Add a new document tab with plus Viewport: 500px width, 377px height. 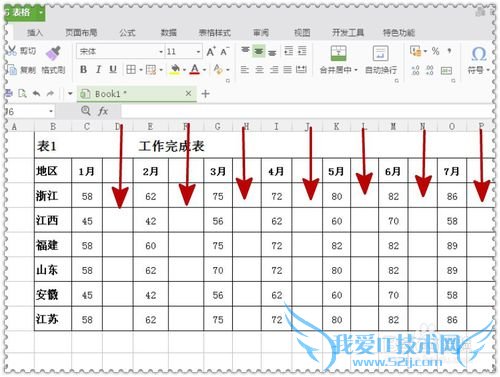206,94
